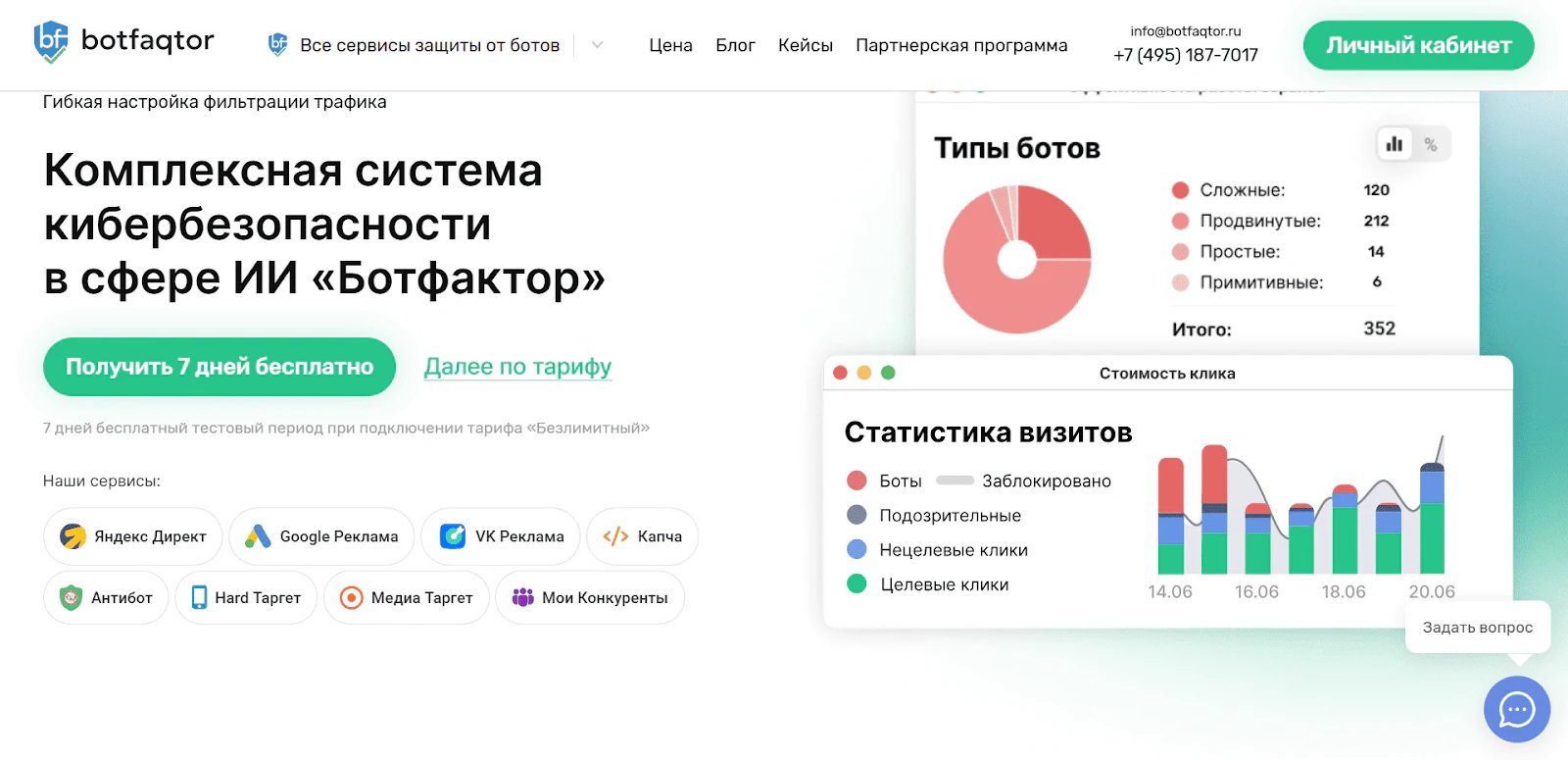Click the Медиа Таргет circle icon
The image size is (1568, 760).
[351, 597]
